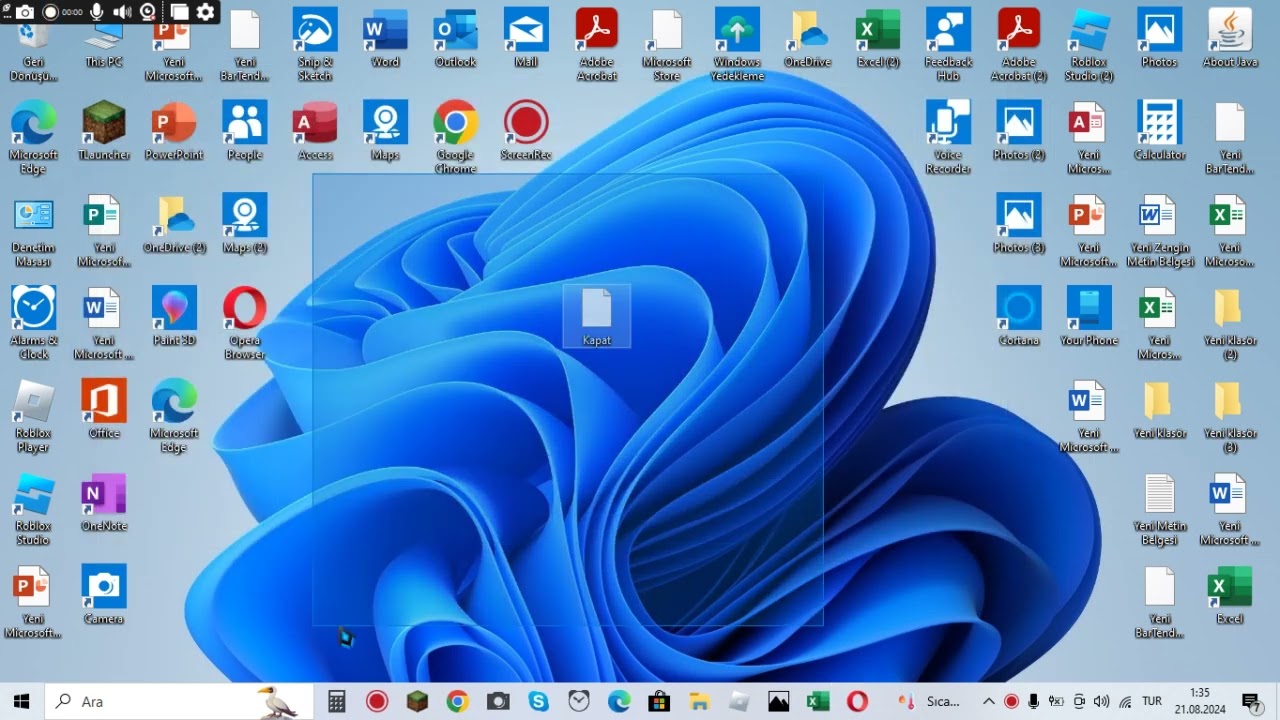1280x720 pixels.
Task: Open the notification center icon
Action: [x=1250, y=702]
